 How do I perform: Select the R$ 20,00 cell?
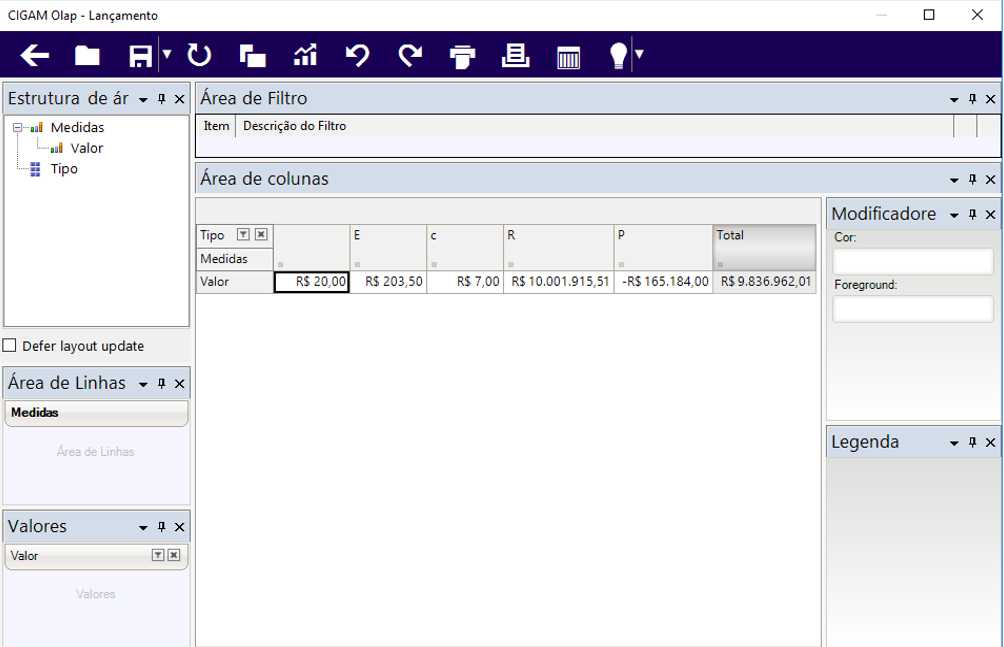pos(312,282)
